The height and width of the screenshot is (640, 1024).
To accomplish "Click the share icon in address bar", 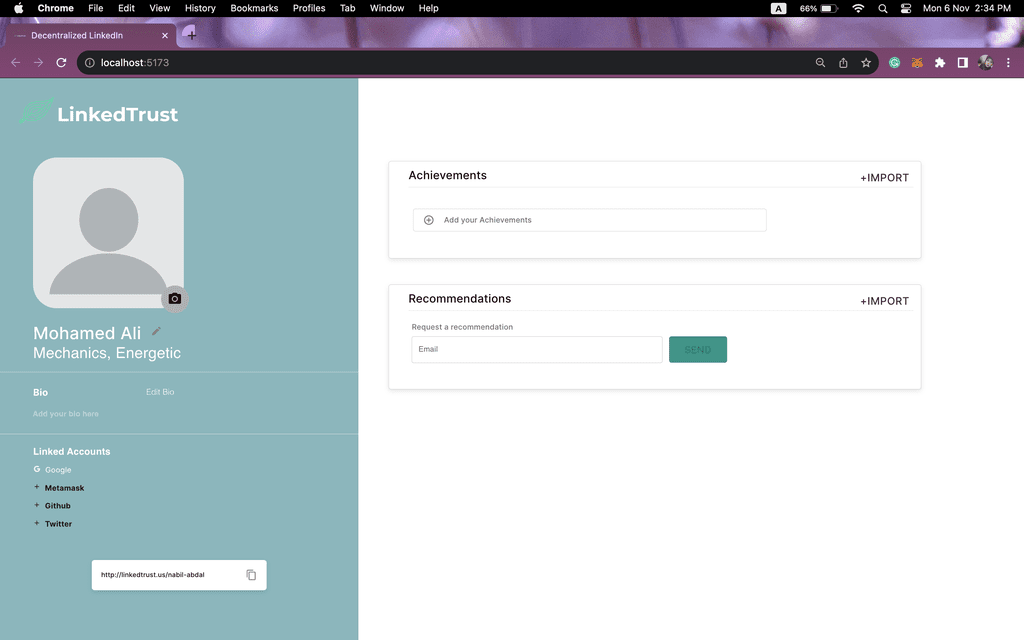I will coord(843,63).
